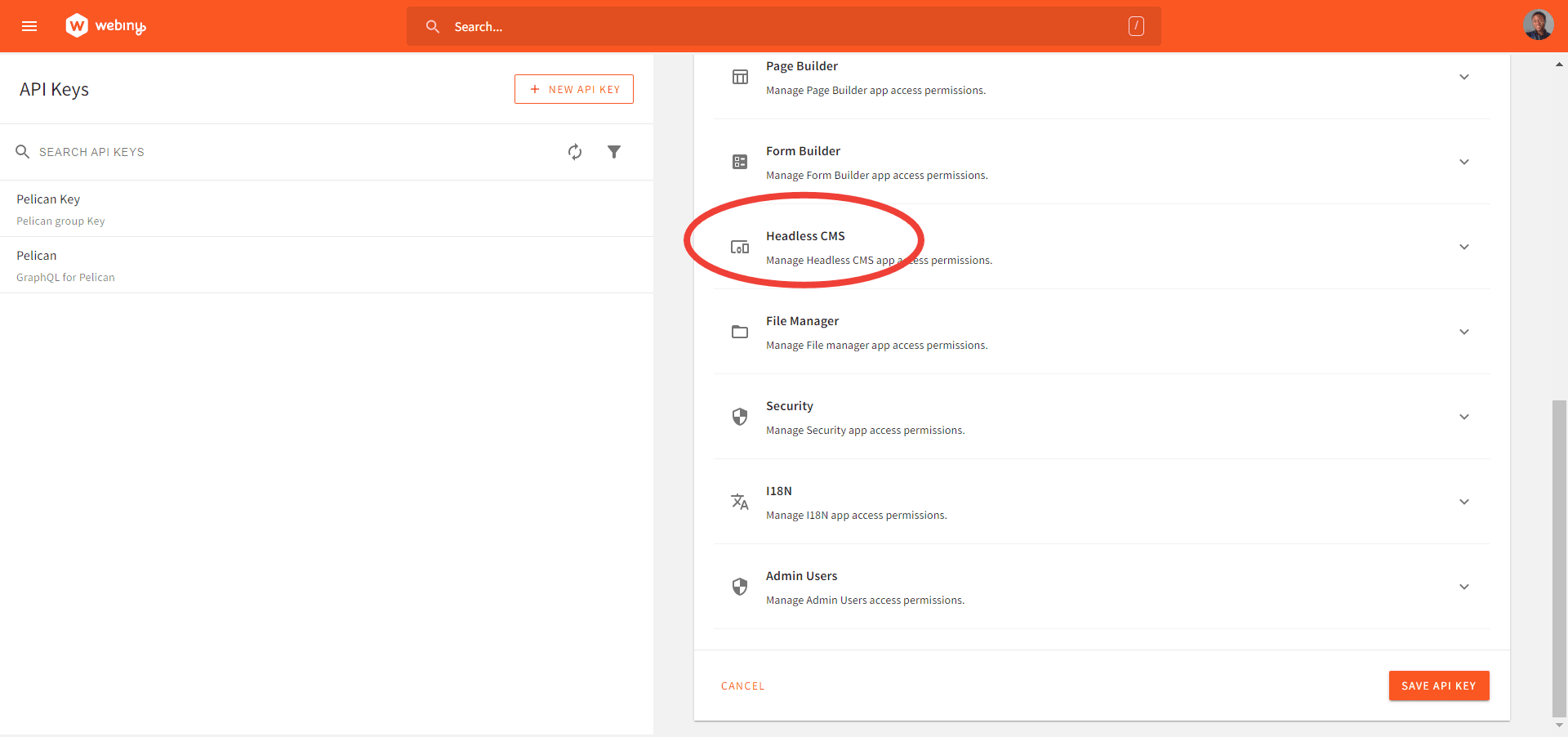
Task: Click the I18N translation icon
Action: point(740,502)
